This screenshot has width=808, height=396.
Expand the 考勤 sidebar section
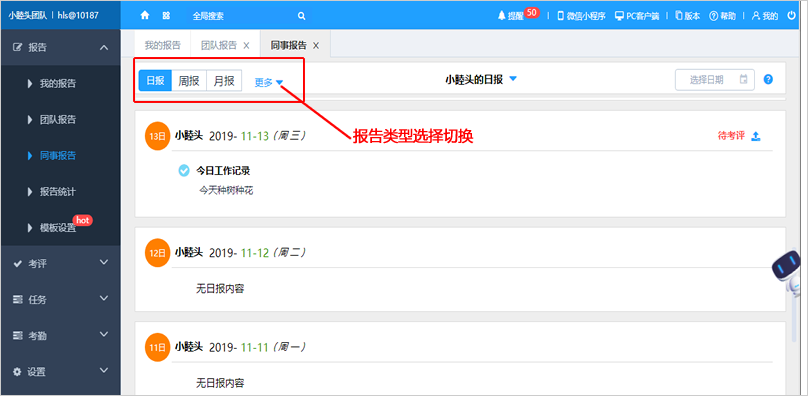(x=104, y=334)
